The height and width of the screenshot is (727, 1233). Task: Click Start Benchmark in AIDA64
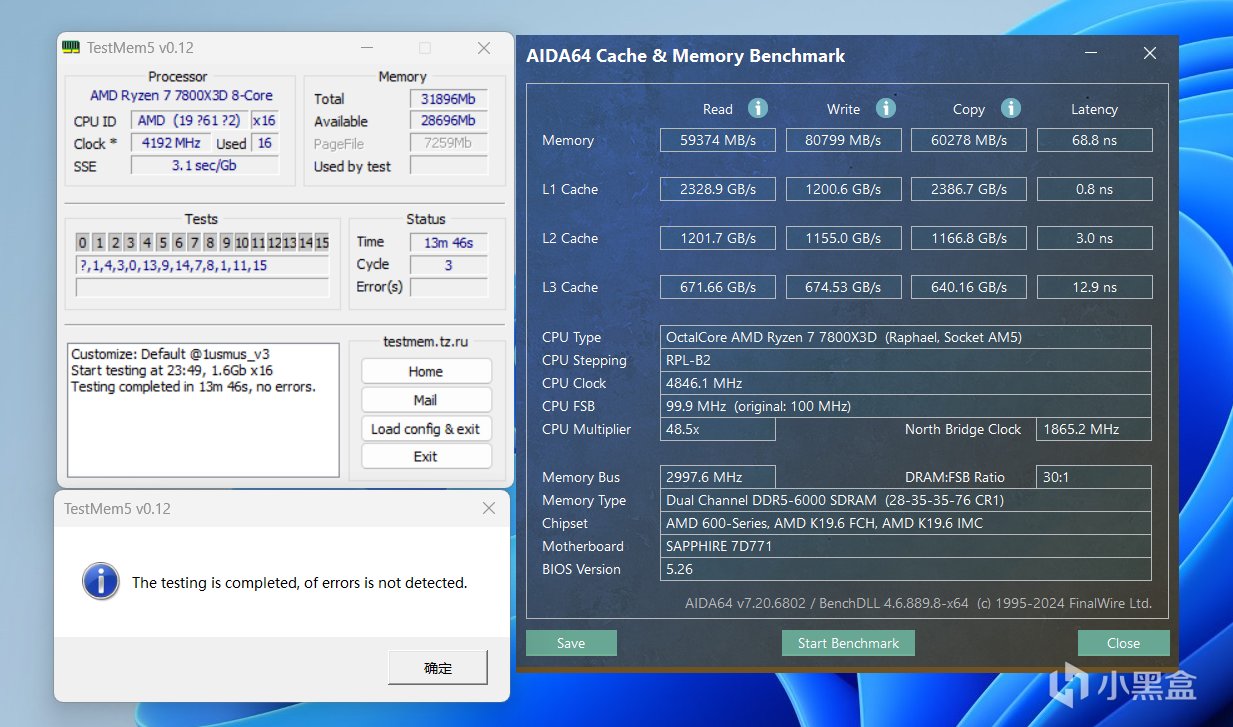coord(848,643)
